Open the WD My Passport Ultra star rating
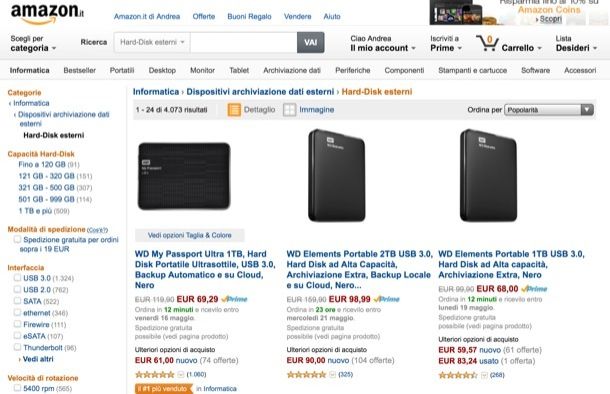The width and height of the screenshot is (610, 394). pyautogui.click(x=154, y=375)
